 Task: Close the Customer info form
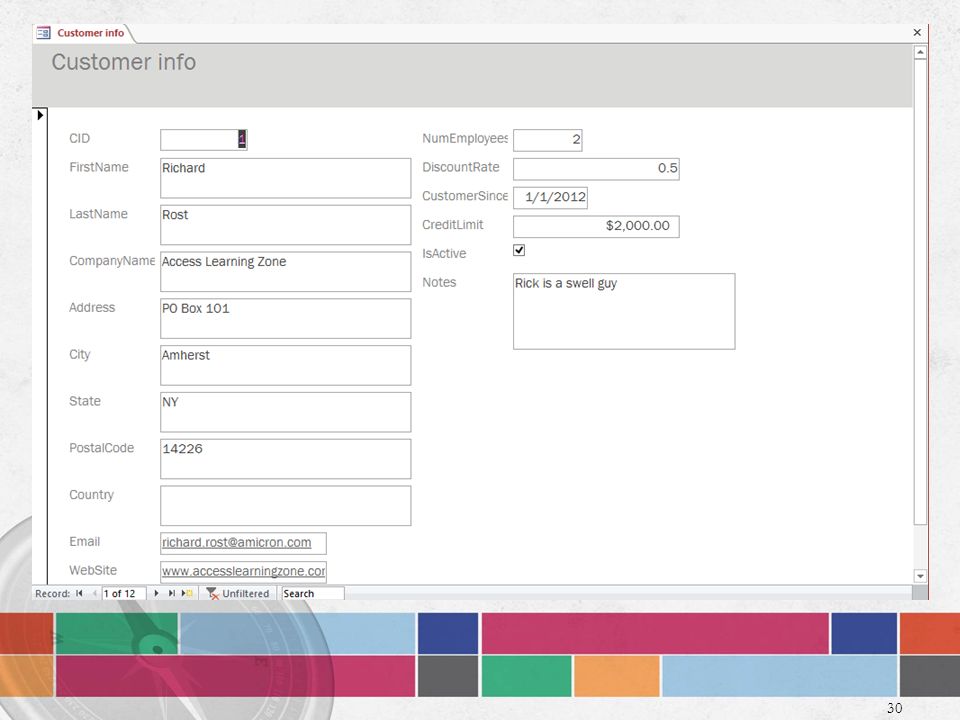917,32
